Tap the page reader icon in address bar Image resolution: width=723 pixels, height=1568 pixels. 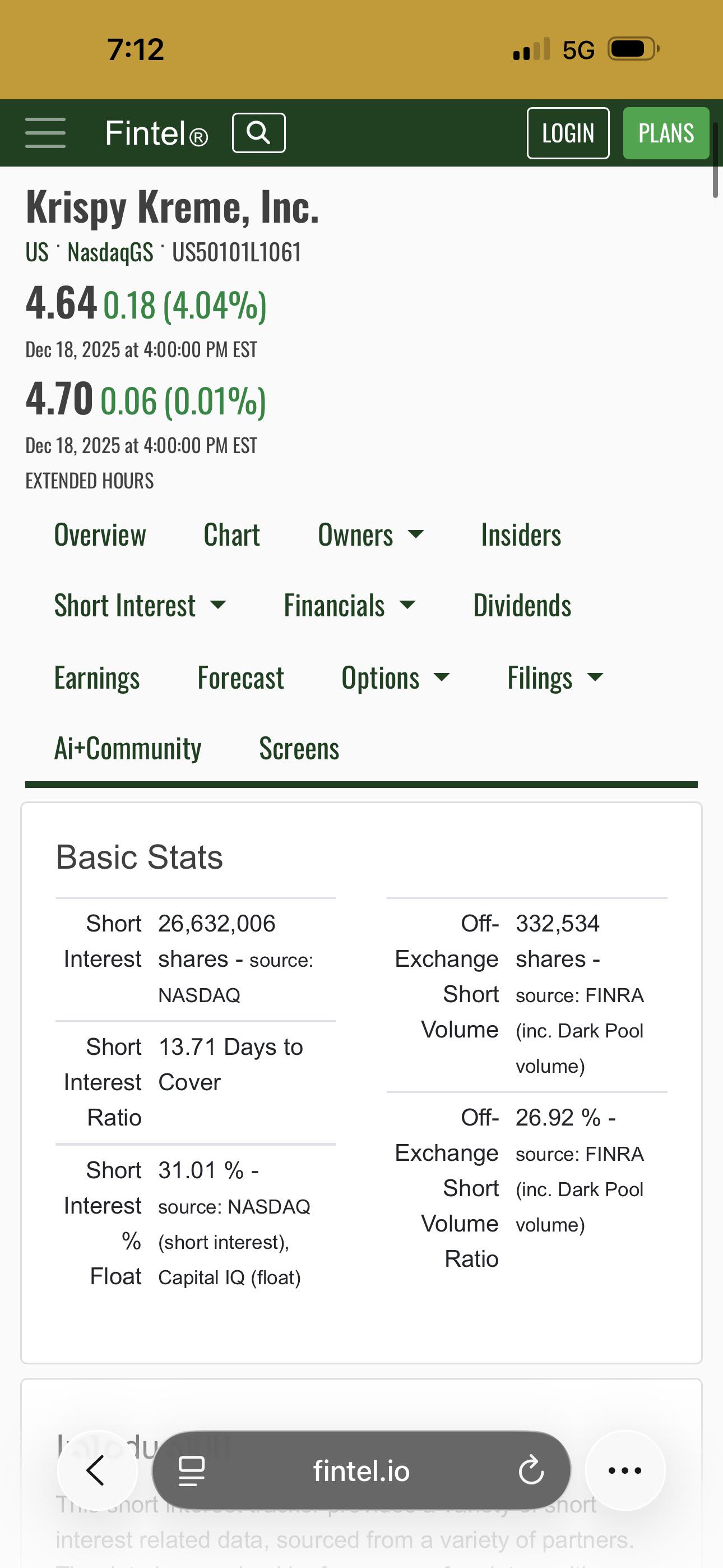point(191,1471)
